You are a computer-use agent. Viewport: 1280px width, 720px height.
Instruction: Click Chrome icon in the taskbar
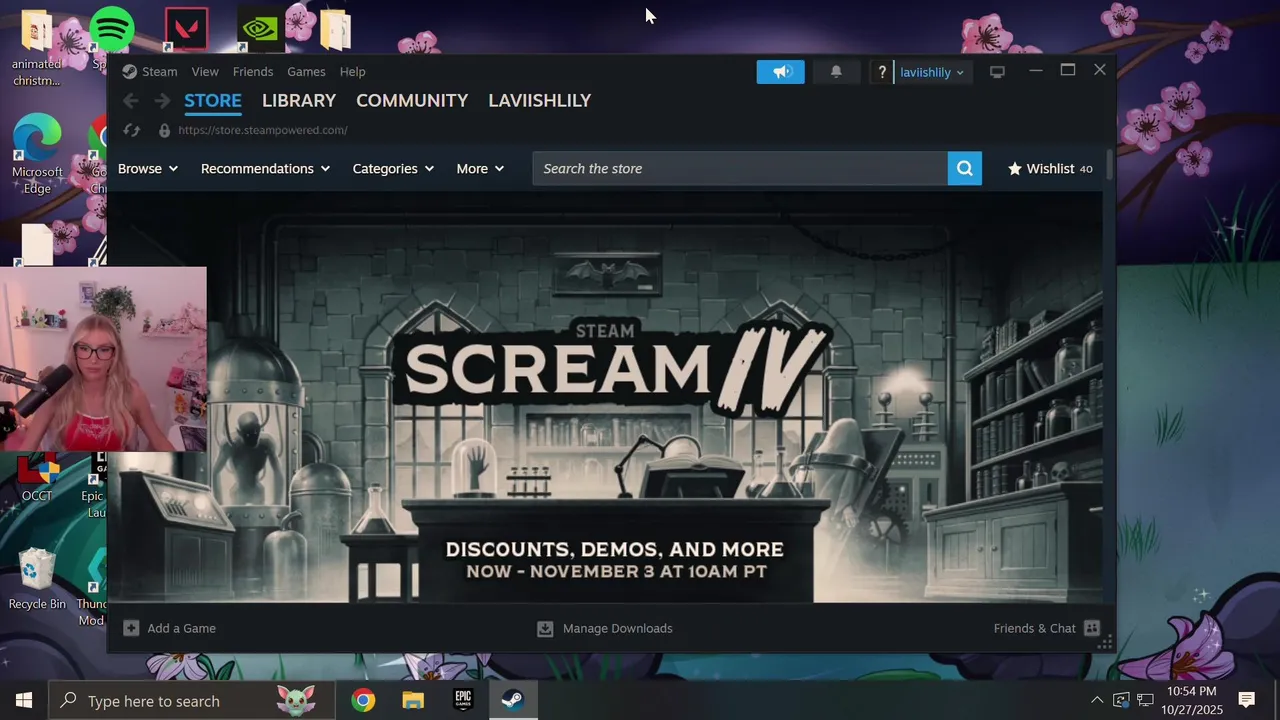[363, 700]
